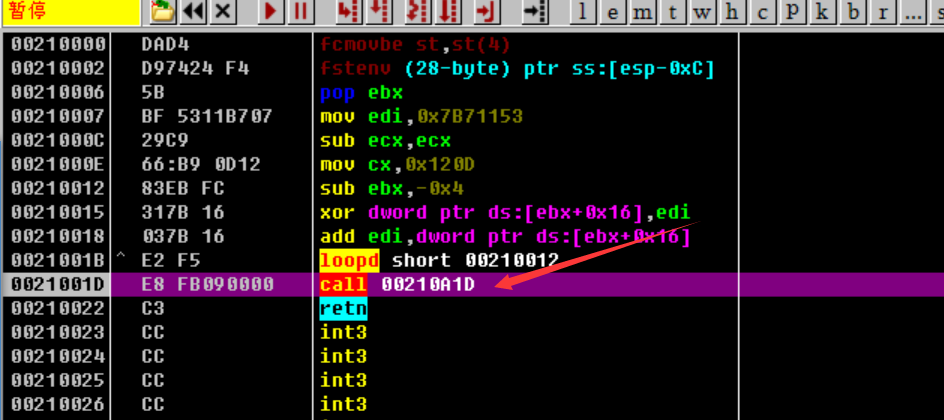Click hex bytes 'BF 5311B707'
The height and width of the screenshot is (420, 944).
(x=208, y=116)
